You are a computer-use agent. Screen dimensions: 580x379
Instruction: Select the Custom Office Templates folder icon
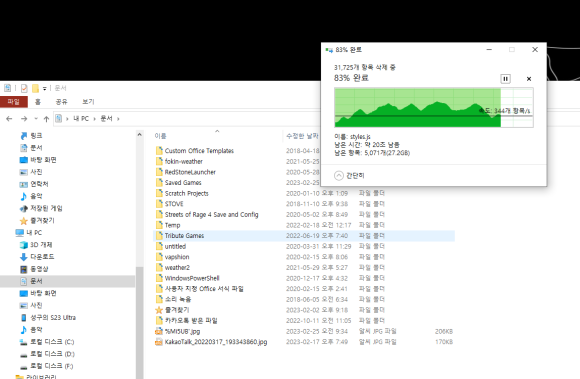click(159, 150)
